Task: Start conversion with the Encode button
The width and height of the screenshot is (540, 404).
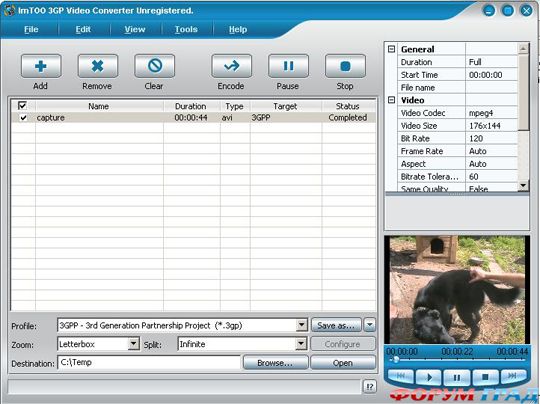Action: tap(231, 66)
